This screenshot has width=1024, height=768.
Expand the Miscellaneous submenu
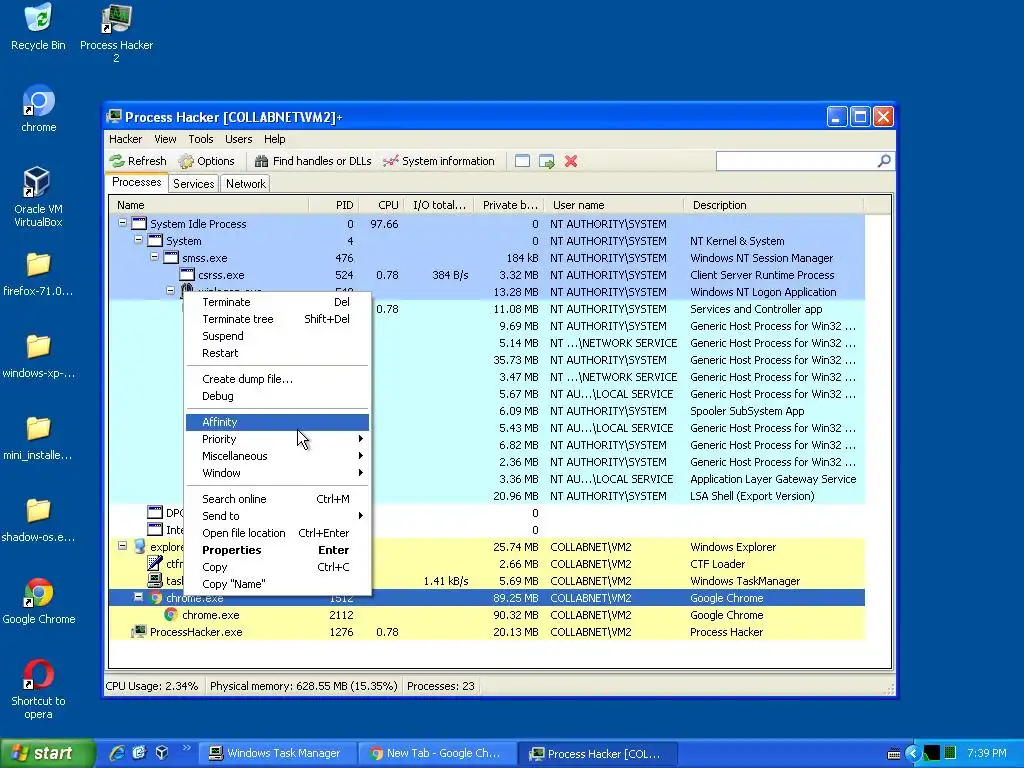pyautogui.click(x=277, y=456)
